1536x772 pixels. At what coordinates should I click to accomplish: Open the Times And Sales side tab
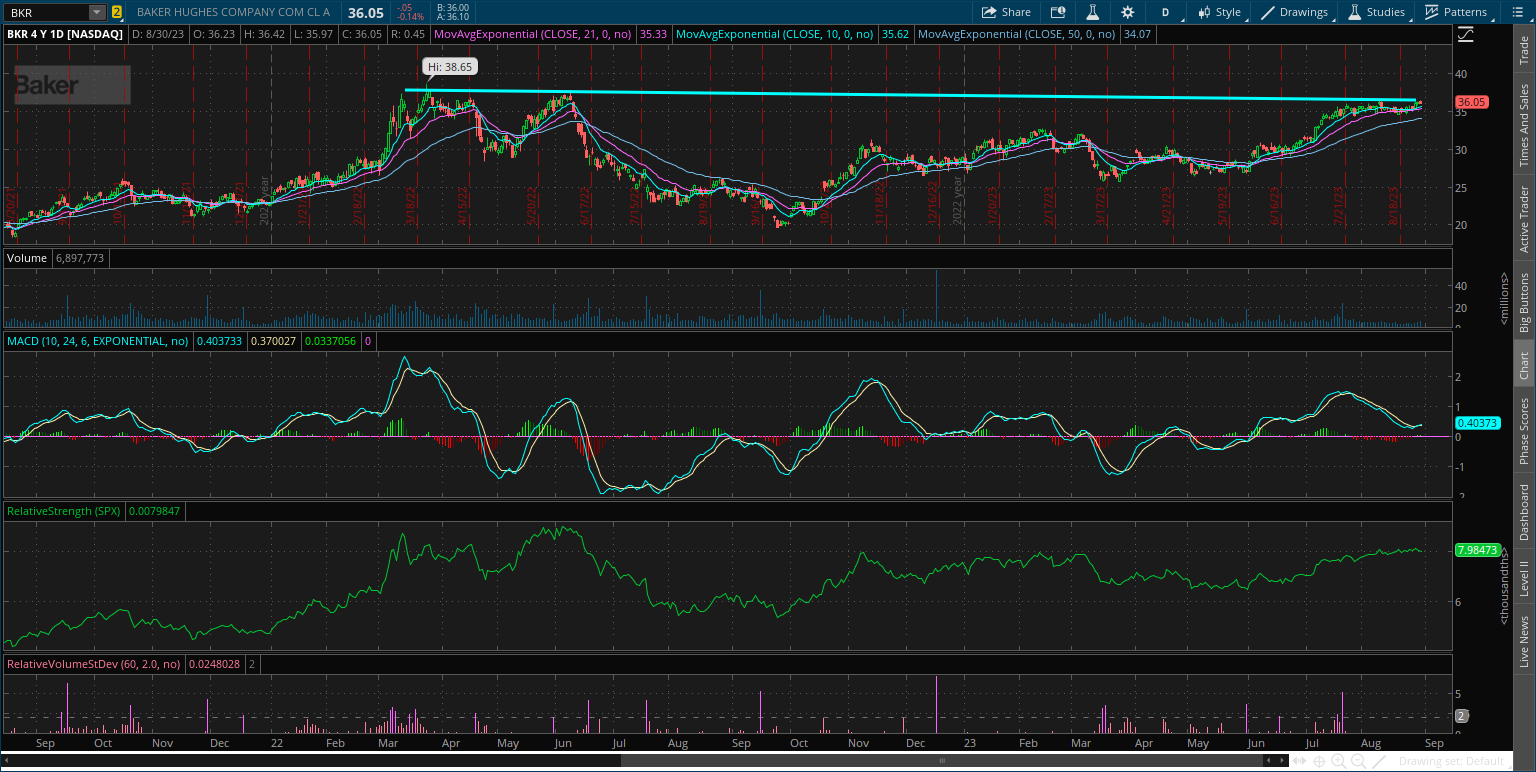(1524, 125)
